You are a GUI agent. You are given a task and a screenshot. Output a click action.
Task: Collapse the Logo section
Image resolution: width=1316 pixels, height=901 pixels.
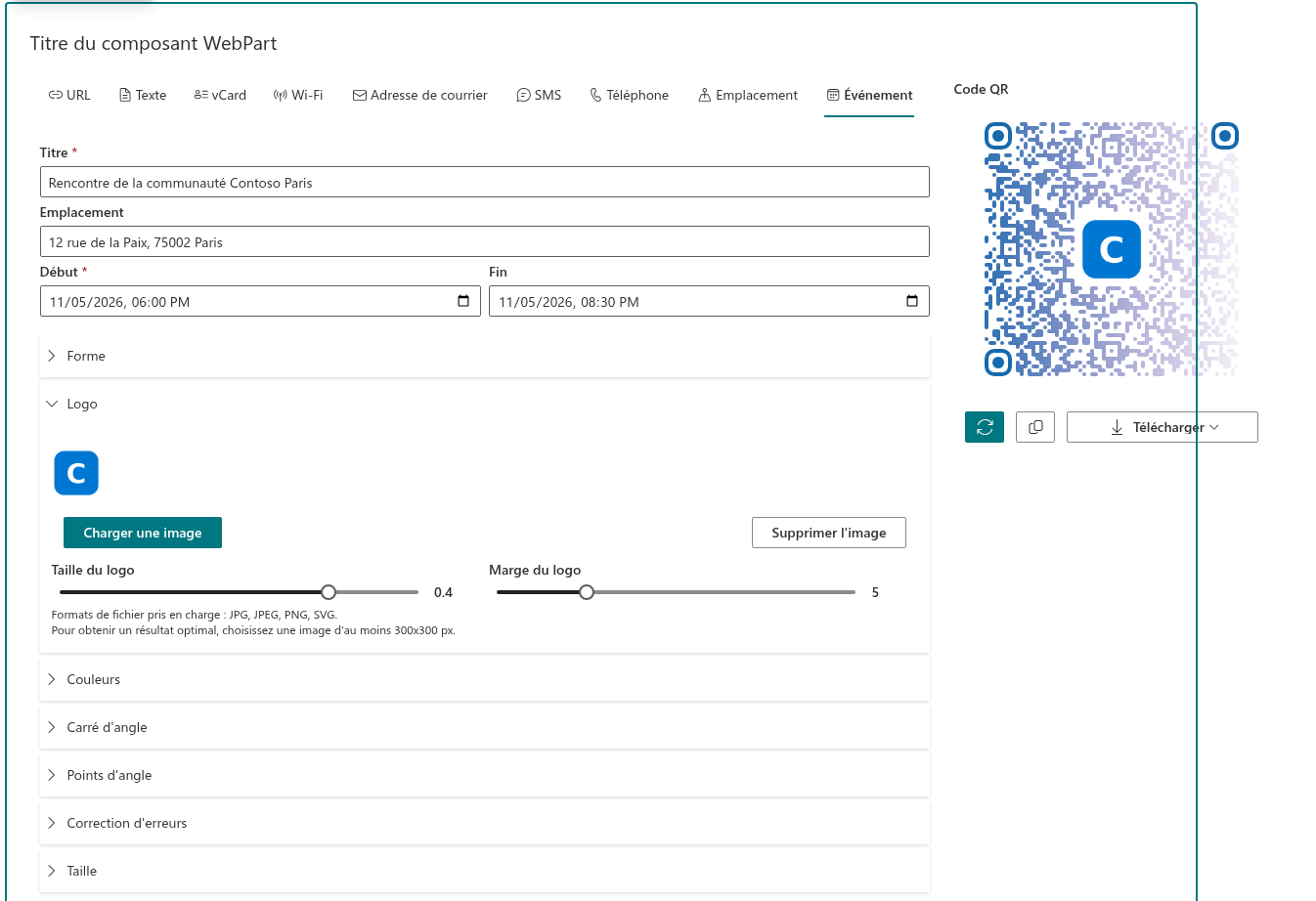(485, 404)
